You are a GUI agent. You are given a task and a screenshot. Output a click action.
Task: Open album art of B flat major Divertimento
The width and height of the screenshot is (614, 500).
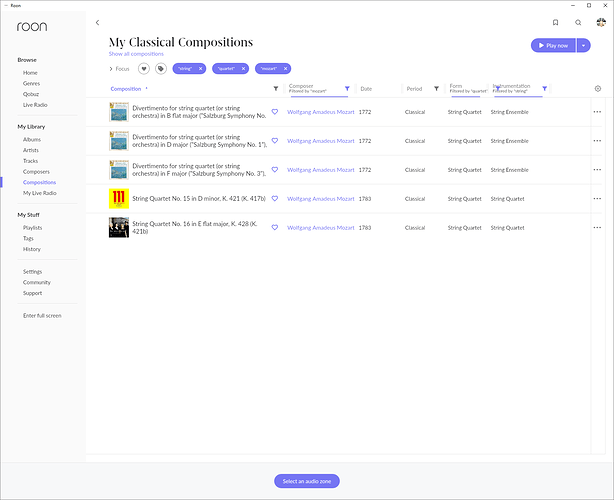click(x=119, y=112)
